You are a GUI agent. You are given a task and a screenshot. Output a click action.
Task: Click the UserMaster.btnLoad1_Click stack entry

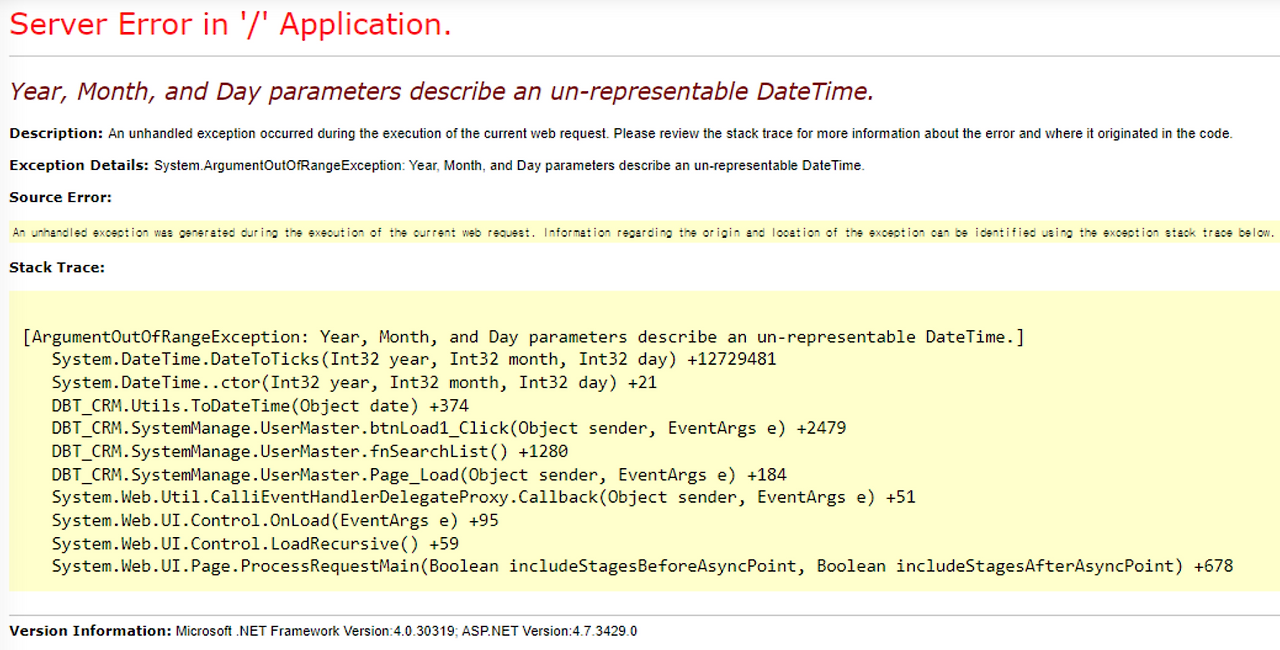[448, 428]
